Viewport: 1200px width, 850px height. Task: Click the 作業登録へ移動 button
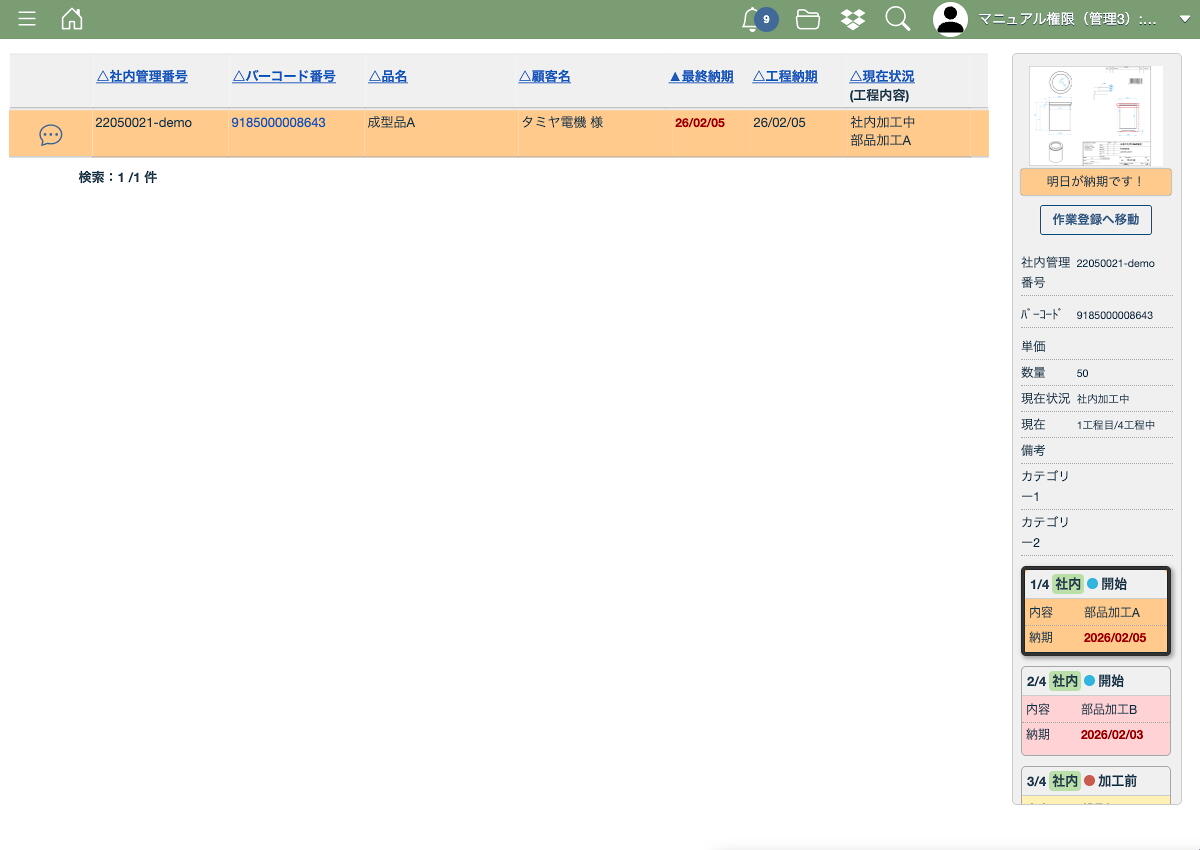pos(1095,220)
